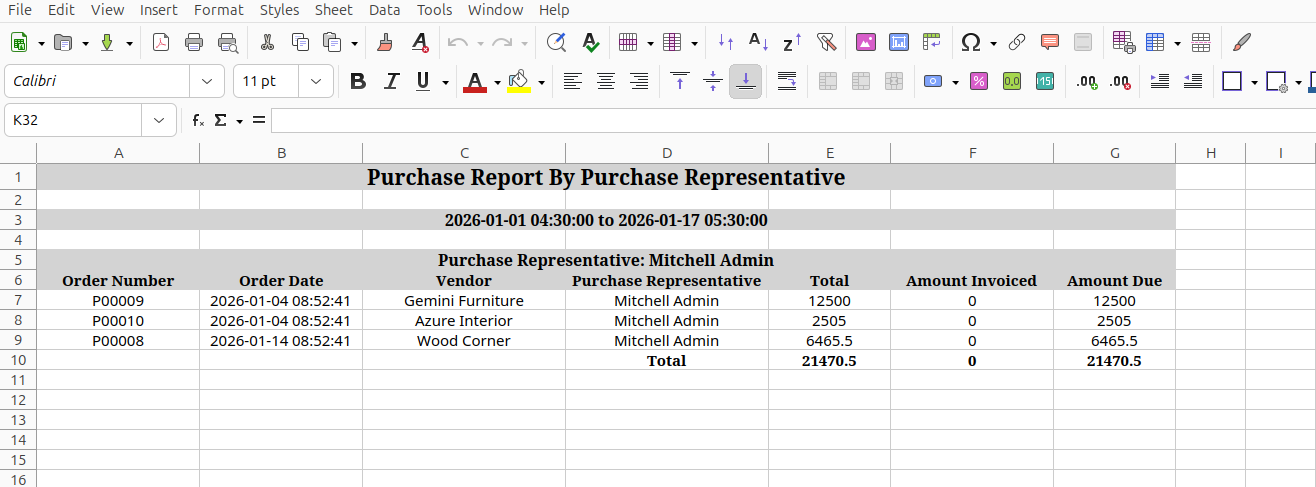
Task: Sort descending Z to A
Action: click(792, 43)
